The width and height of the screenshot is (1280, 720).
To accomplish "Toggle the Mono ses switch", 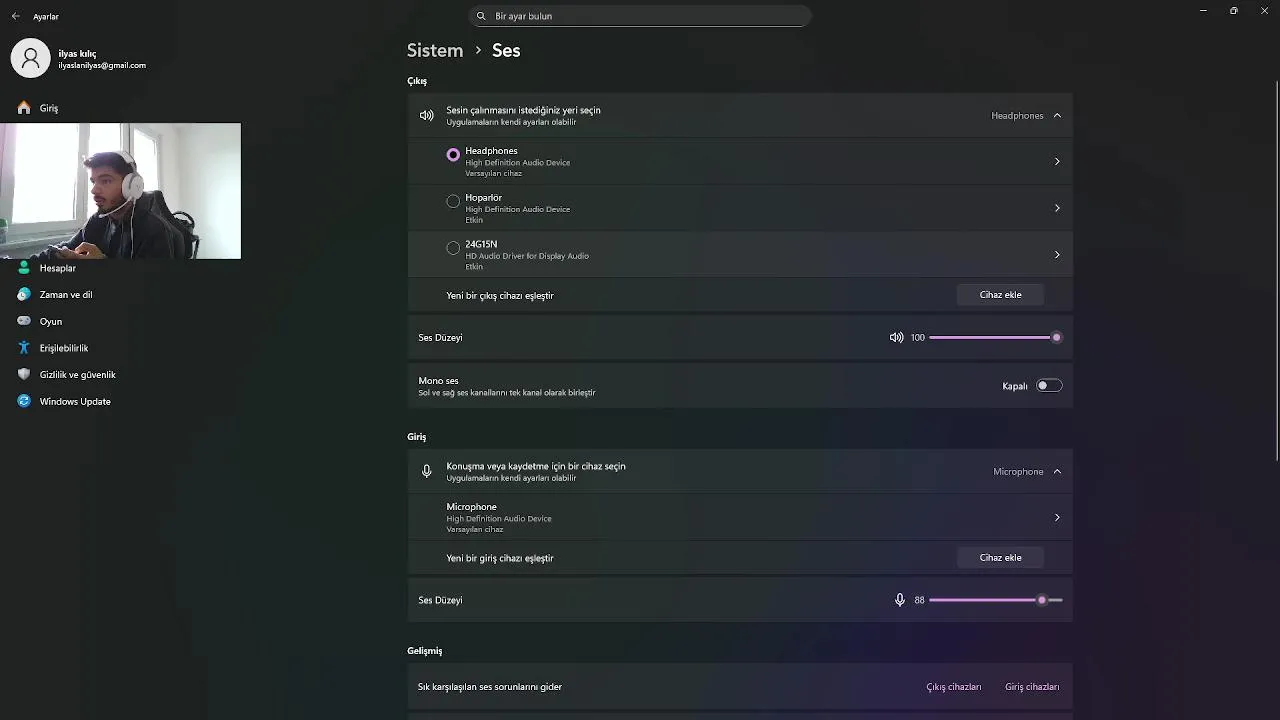I will pyautogui.click(x=1048, y=386).
